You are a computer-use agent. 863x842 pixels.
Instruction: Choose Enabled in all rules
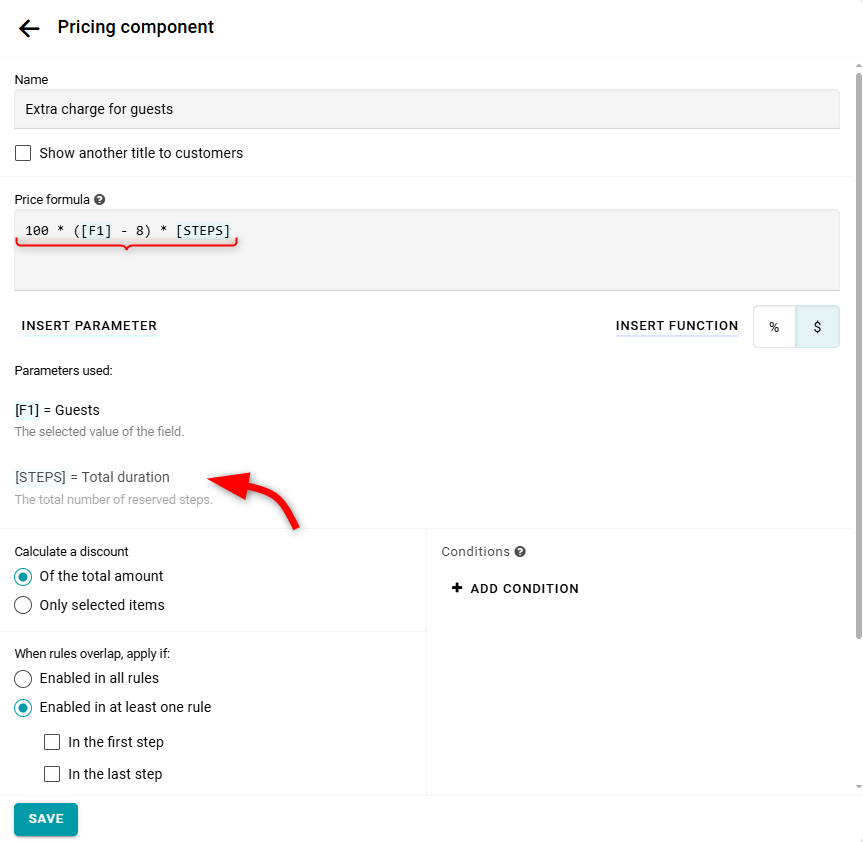click(x=23, y=679)
